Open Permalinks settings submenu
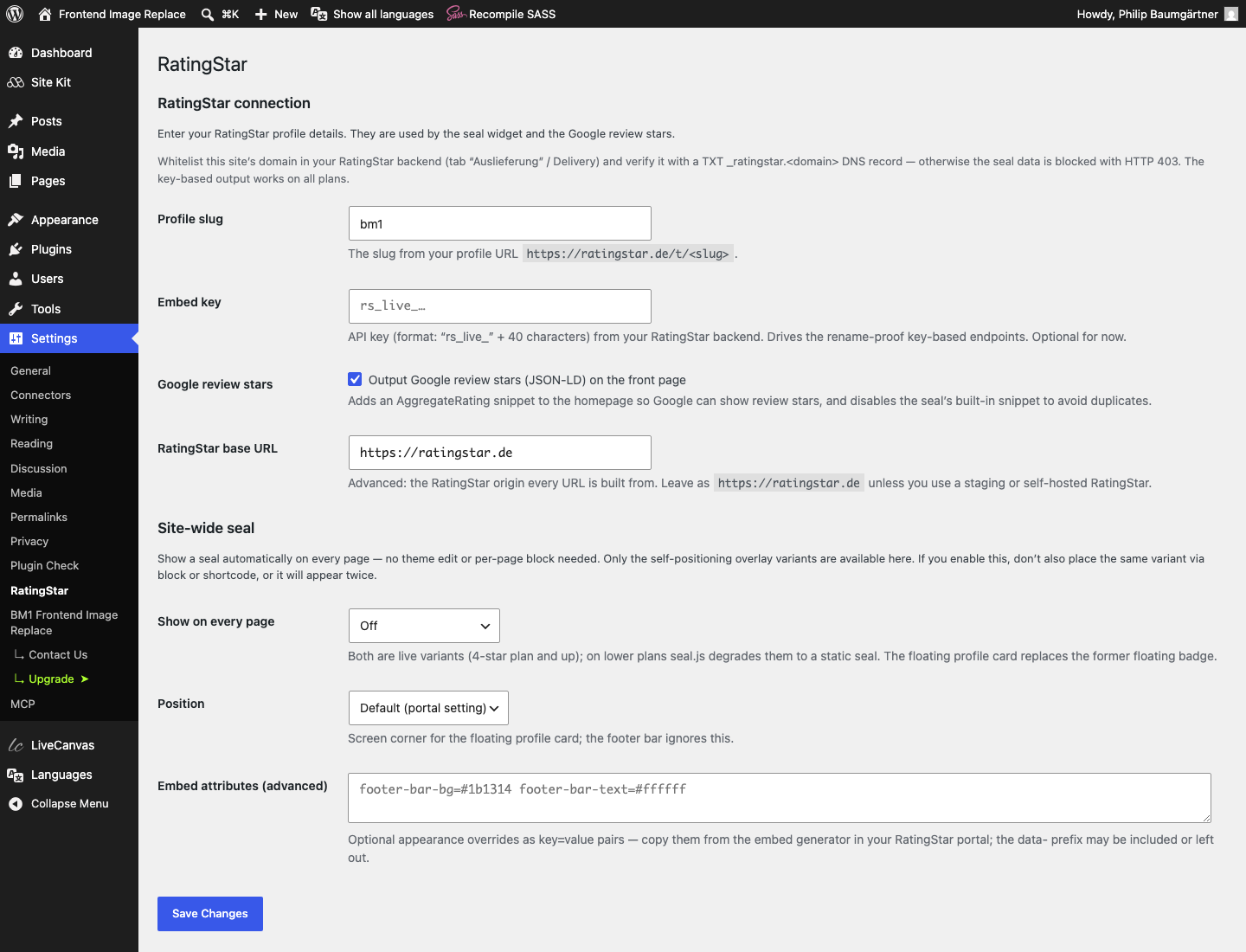Screen dimensions: 1246x952 (x=39, y=517)
